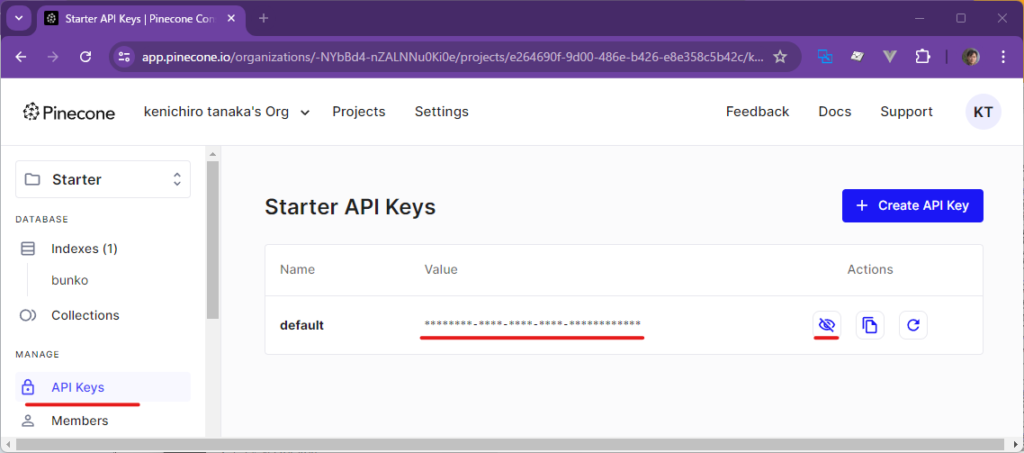
Task: Open the KT user avatar menu
Action: 983,112
